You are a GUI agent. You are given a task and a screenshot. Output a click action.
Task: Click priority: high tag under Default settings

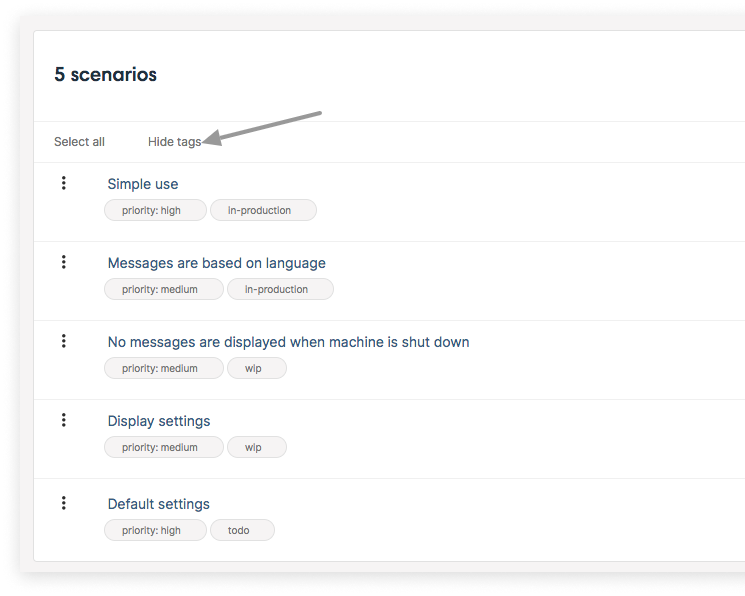click(x=155, y=530)
